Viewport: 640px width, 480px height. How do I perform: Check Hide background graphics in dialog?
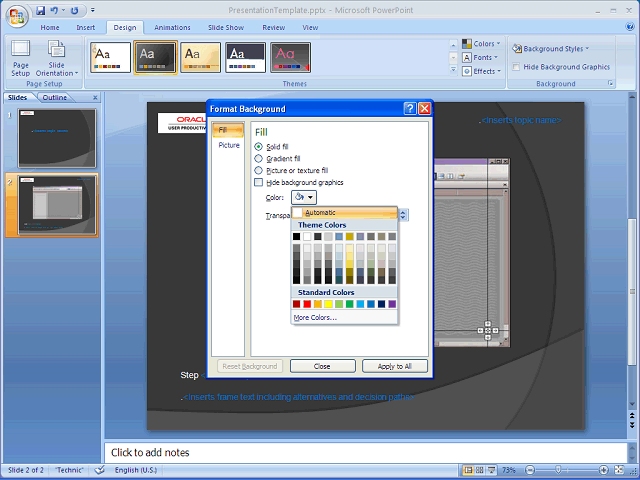[x=258, y=182]
